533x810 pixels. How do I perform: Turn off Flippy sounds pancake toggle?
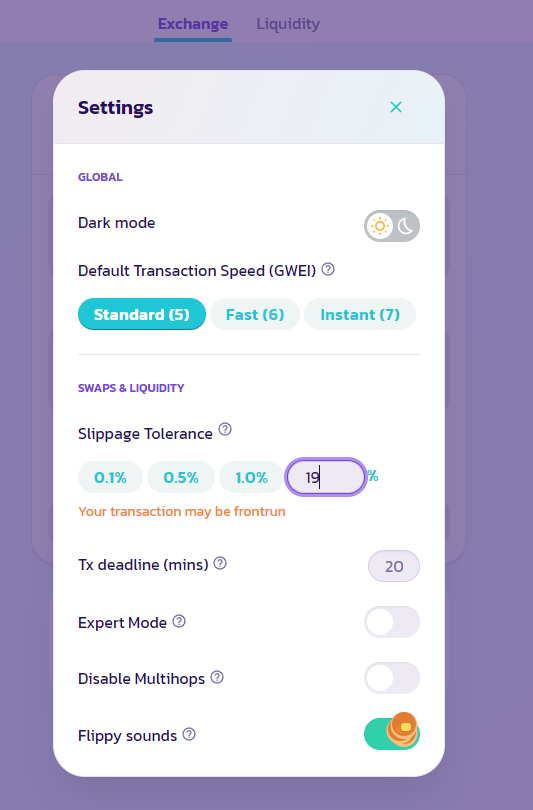click(x=391, y=733)
